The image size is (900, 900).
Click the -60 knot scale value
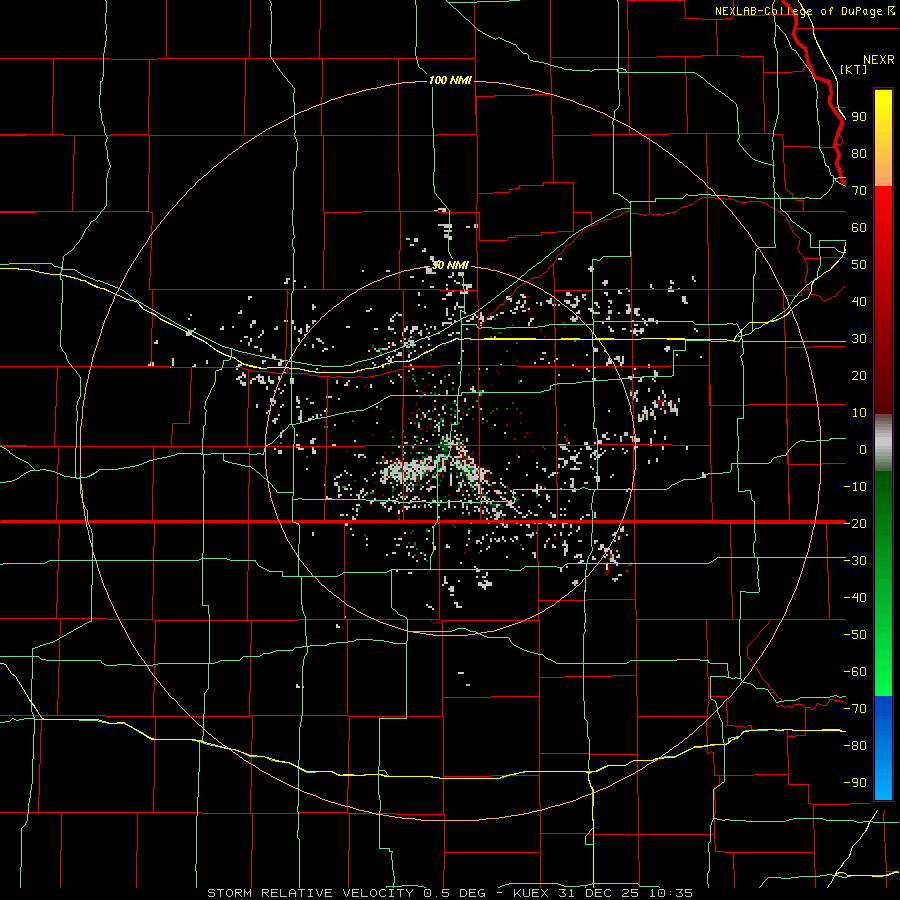coord(855,672)
